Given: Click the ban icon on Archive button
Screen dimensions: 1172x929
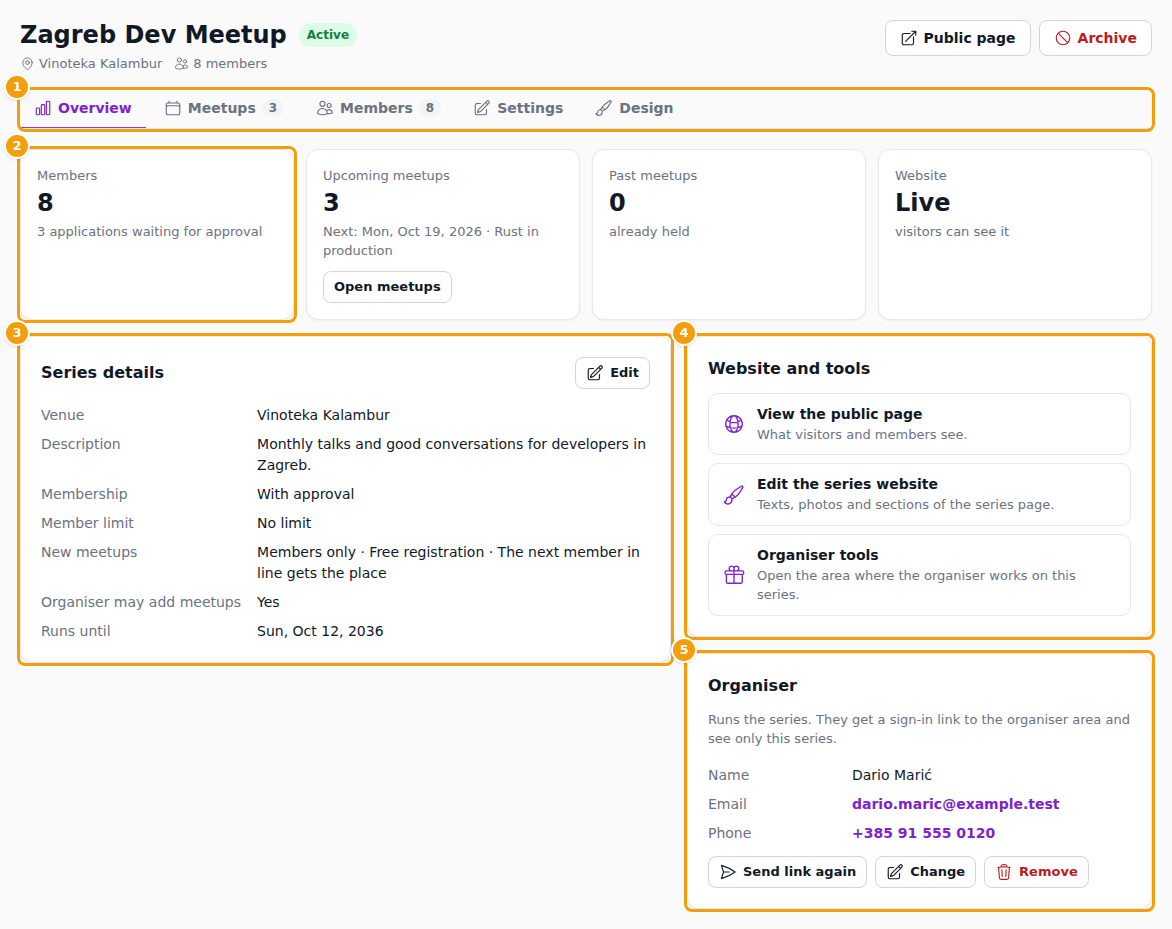Looking at the screenshot, I should (x=1062, y=38).
